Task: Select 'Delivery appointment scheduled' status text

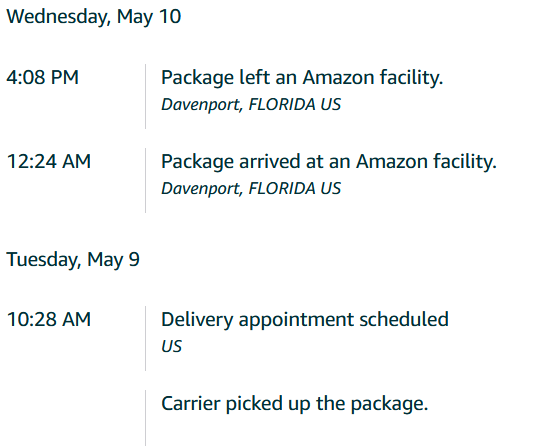Action: point(305,320)
